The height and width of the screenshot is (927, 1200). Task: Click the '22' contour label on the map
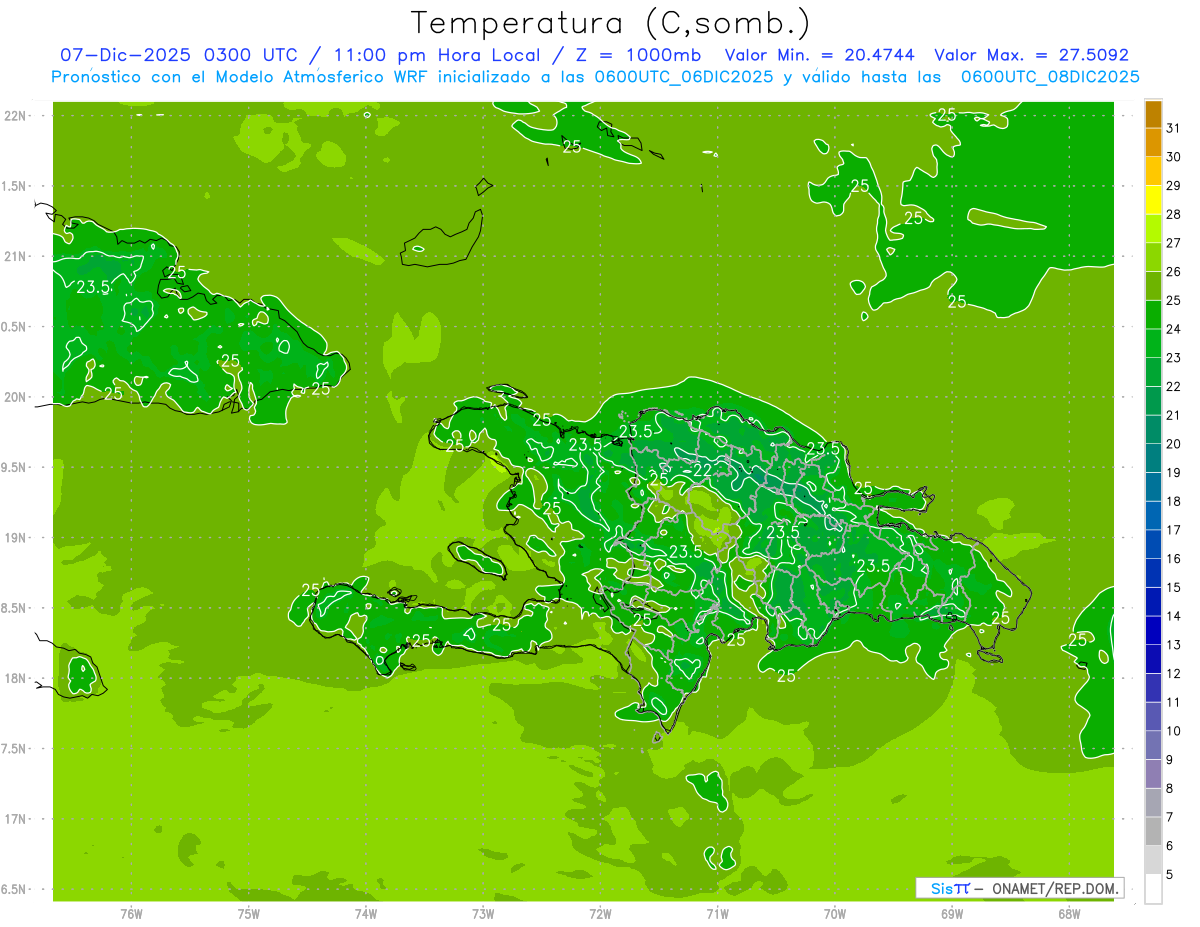pyautogui.click(x=702, y=470)
